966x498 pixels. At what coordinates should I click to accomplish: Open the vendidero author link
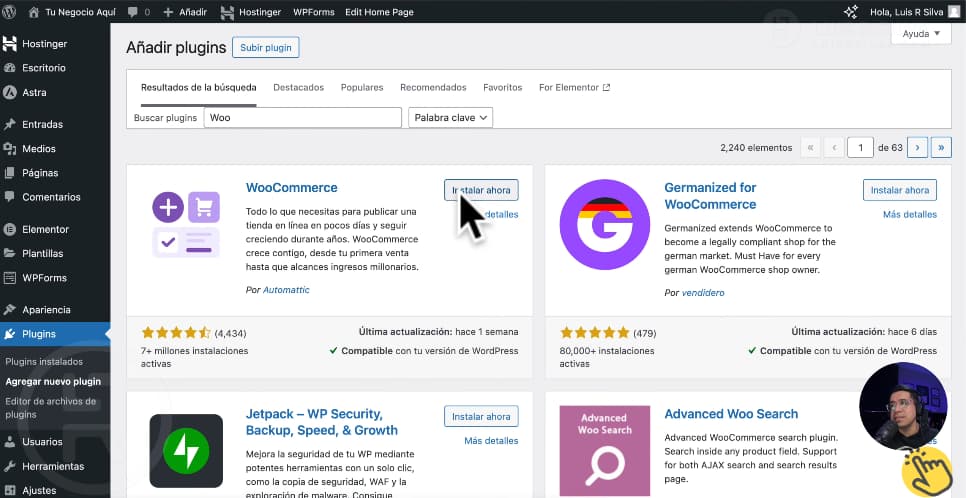click(x=703, y=293)
